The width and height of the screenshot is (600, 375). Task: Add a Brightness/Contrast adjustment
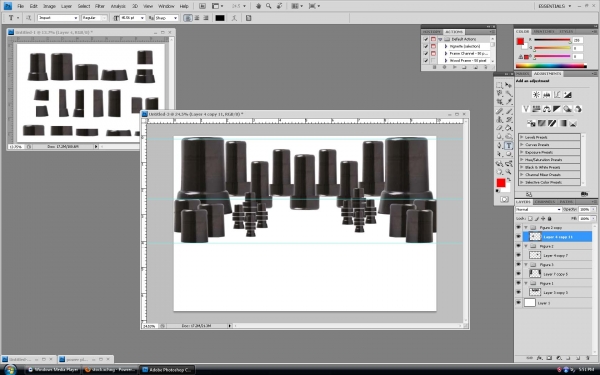point(536,95)
